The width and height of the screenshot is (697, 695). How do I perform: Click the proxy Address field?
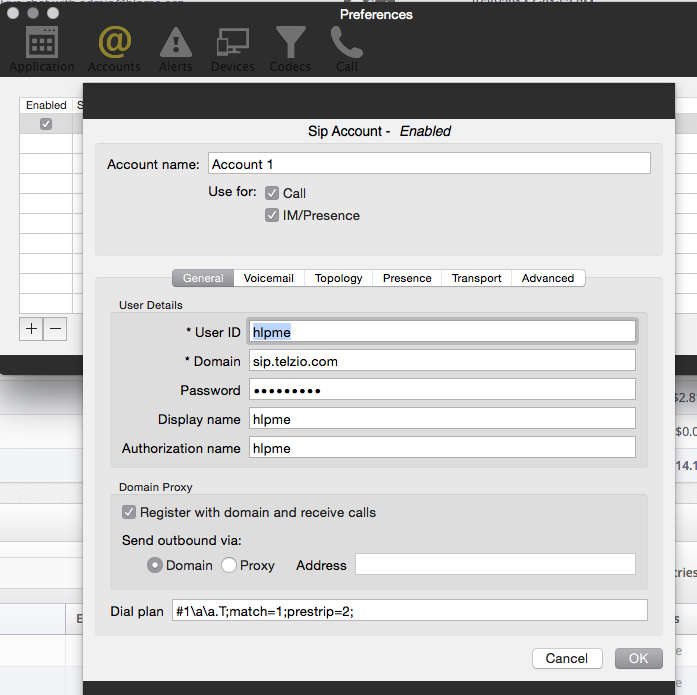[x=495, y=564]
